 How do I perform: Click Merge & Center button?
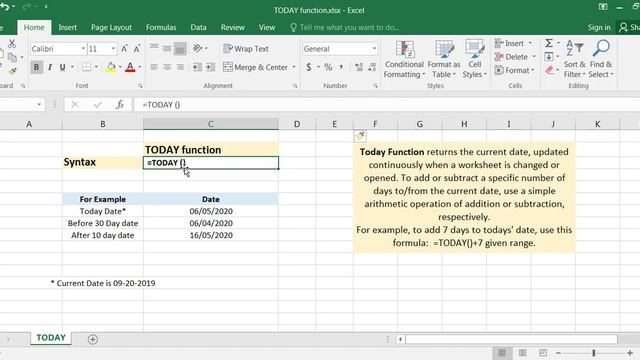[x=256, y=67]
